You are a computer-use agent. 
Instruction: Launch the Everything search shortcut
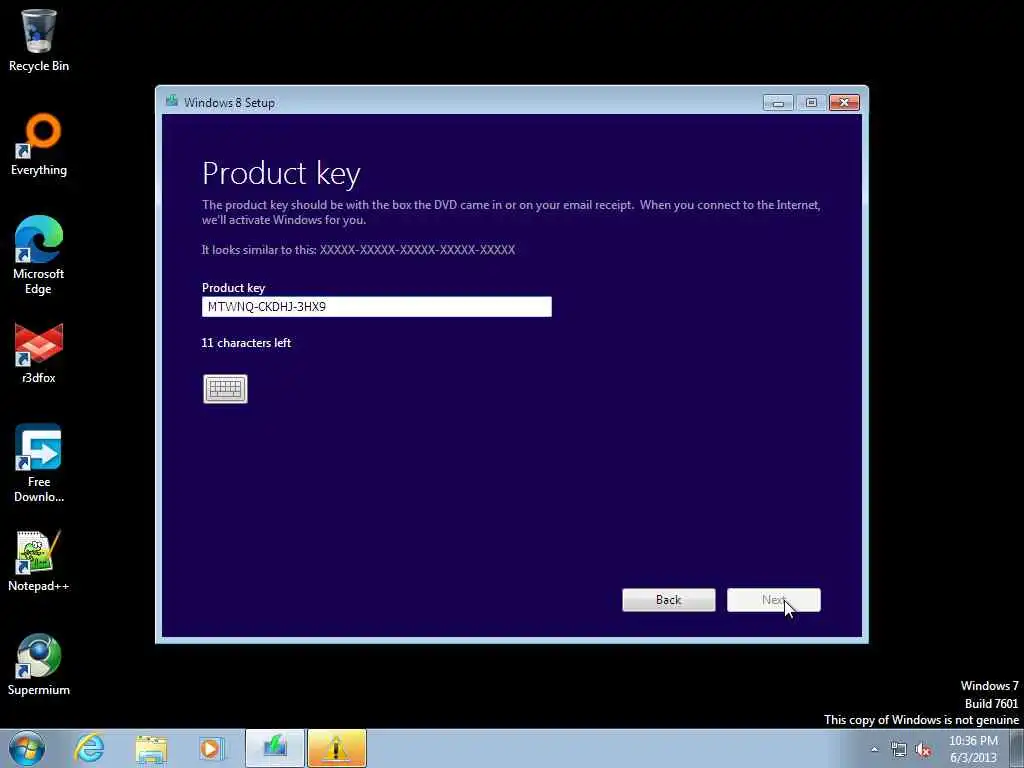pos(39,144)
